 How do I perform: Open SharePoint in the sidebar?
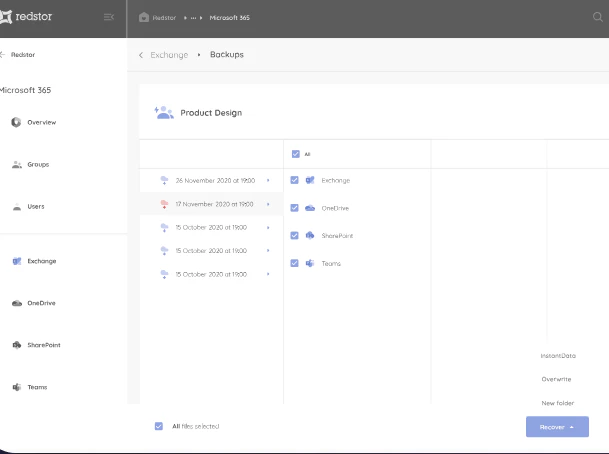pos(44,345)
